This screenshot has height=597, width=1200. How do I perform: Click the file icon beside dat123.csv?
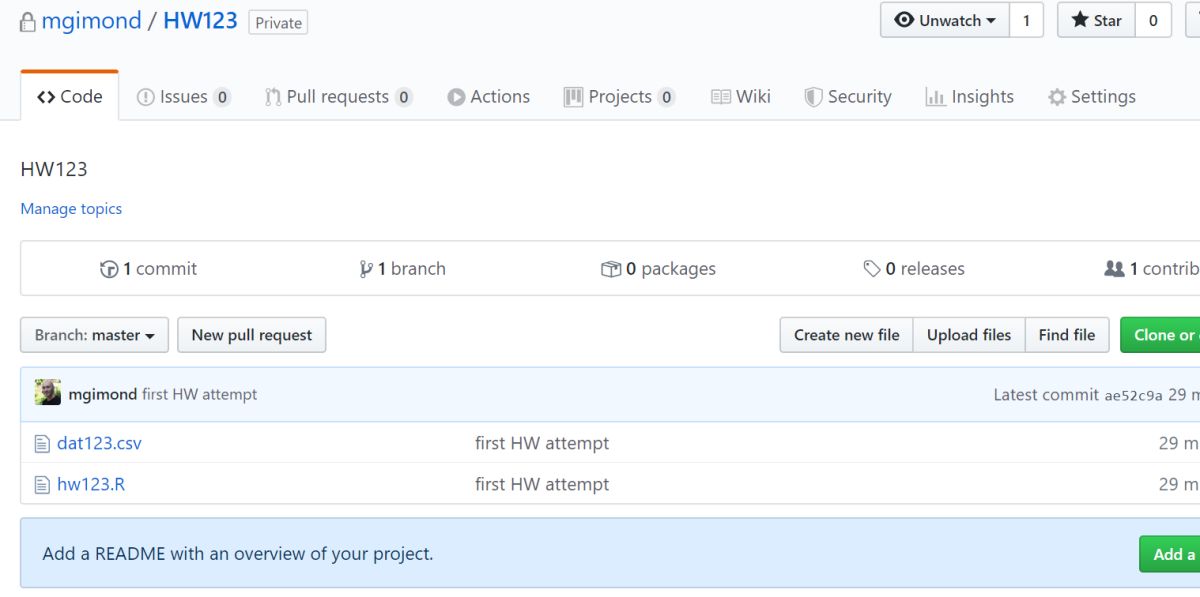tap(42, 444)
